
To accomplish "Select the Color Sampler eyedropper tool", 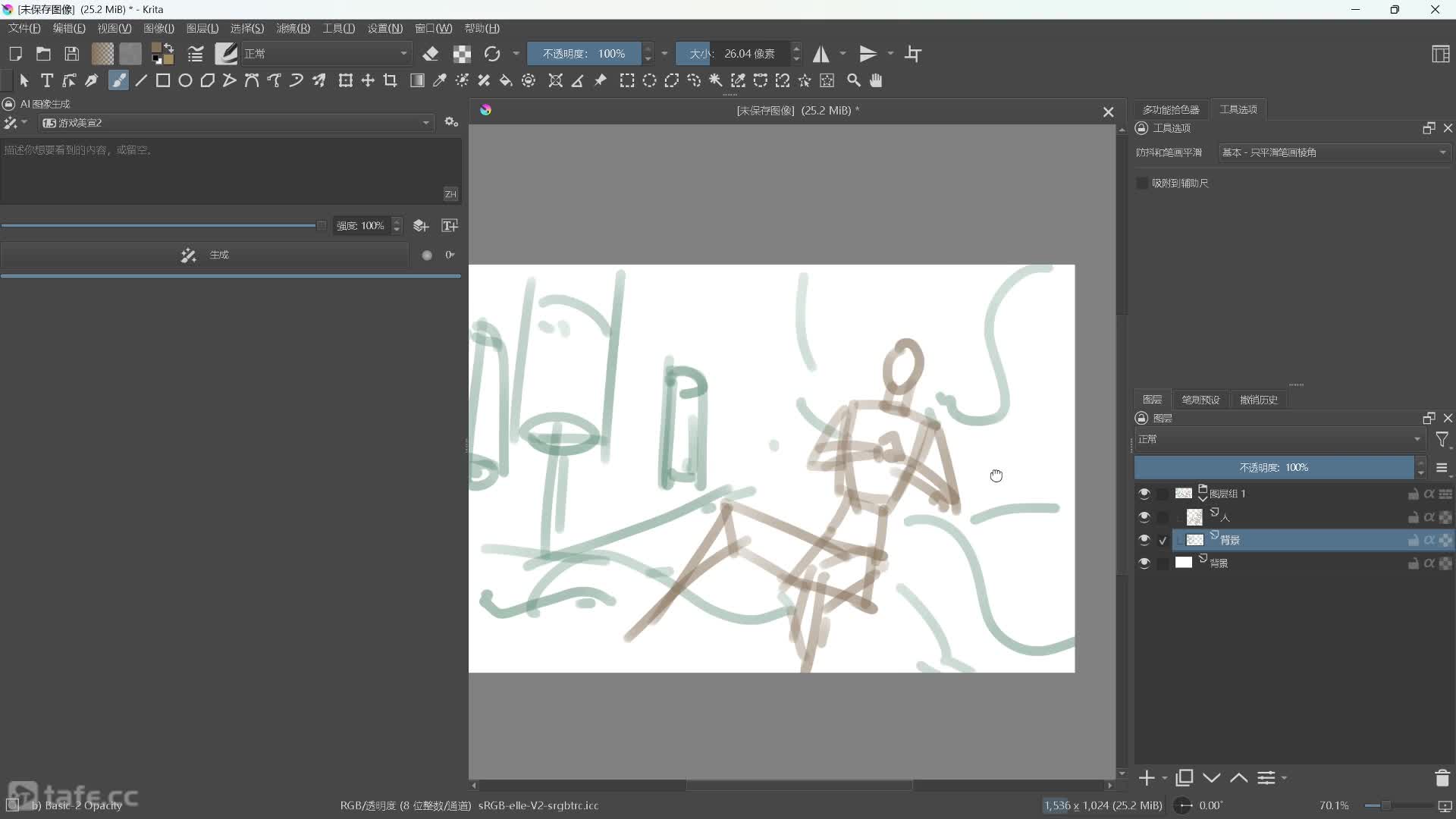I will [439, 80].
